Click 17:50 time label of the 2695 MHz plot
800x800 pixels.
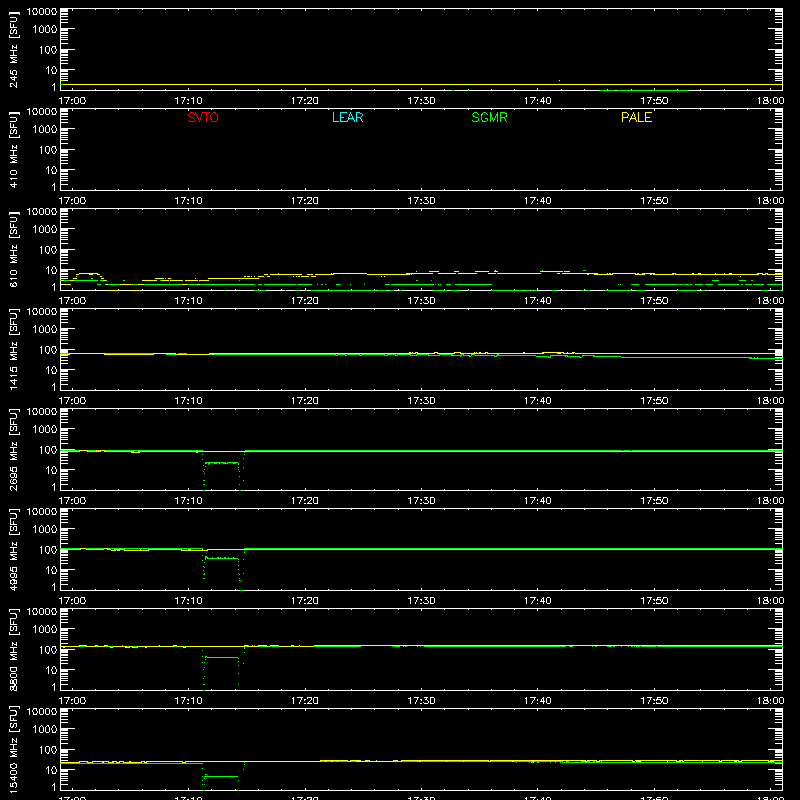[x=654, y=501]
